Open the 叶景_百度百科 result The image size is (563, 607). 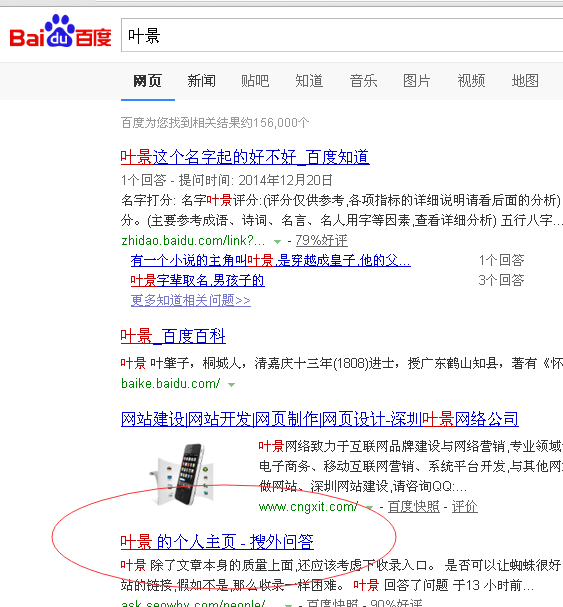point(173,336)
